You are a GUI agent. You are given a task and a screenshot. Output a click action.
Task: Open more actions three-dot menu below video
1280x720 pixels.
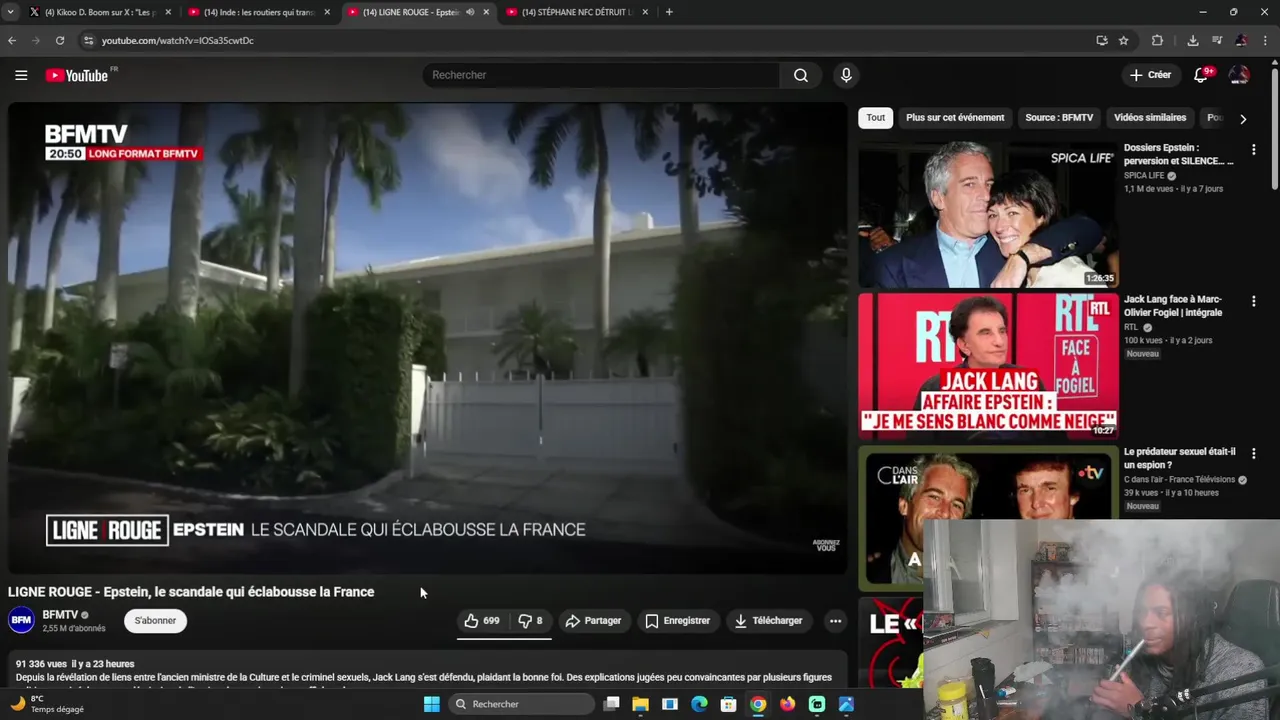point(835,621)
